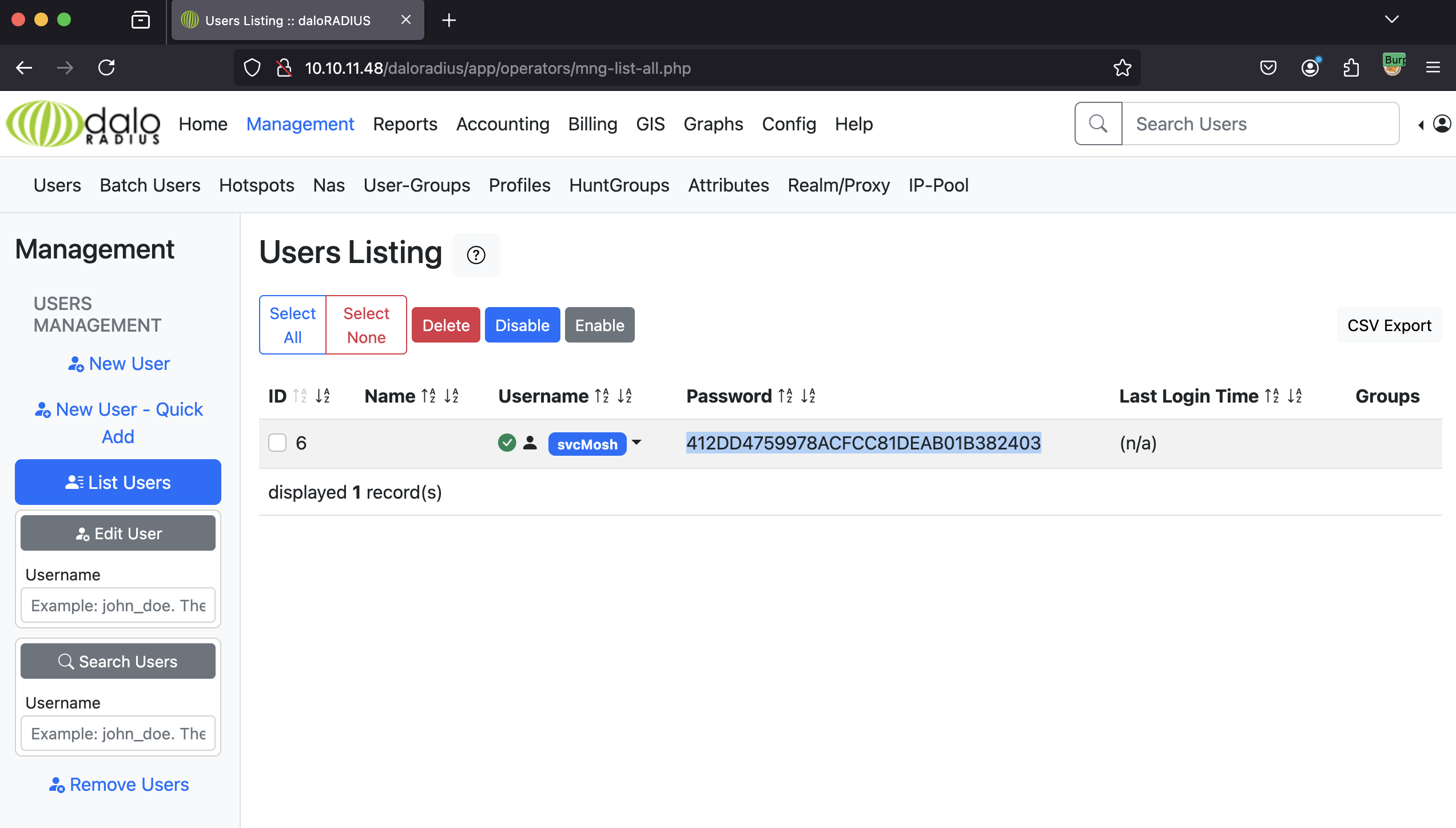
Task: Reload the page
Action: 106,68
